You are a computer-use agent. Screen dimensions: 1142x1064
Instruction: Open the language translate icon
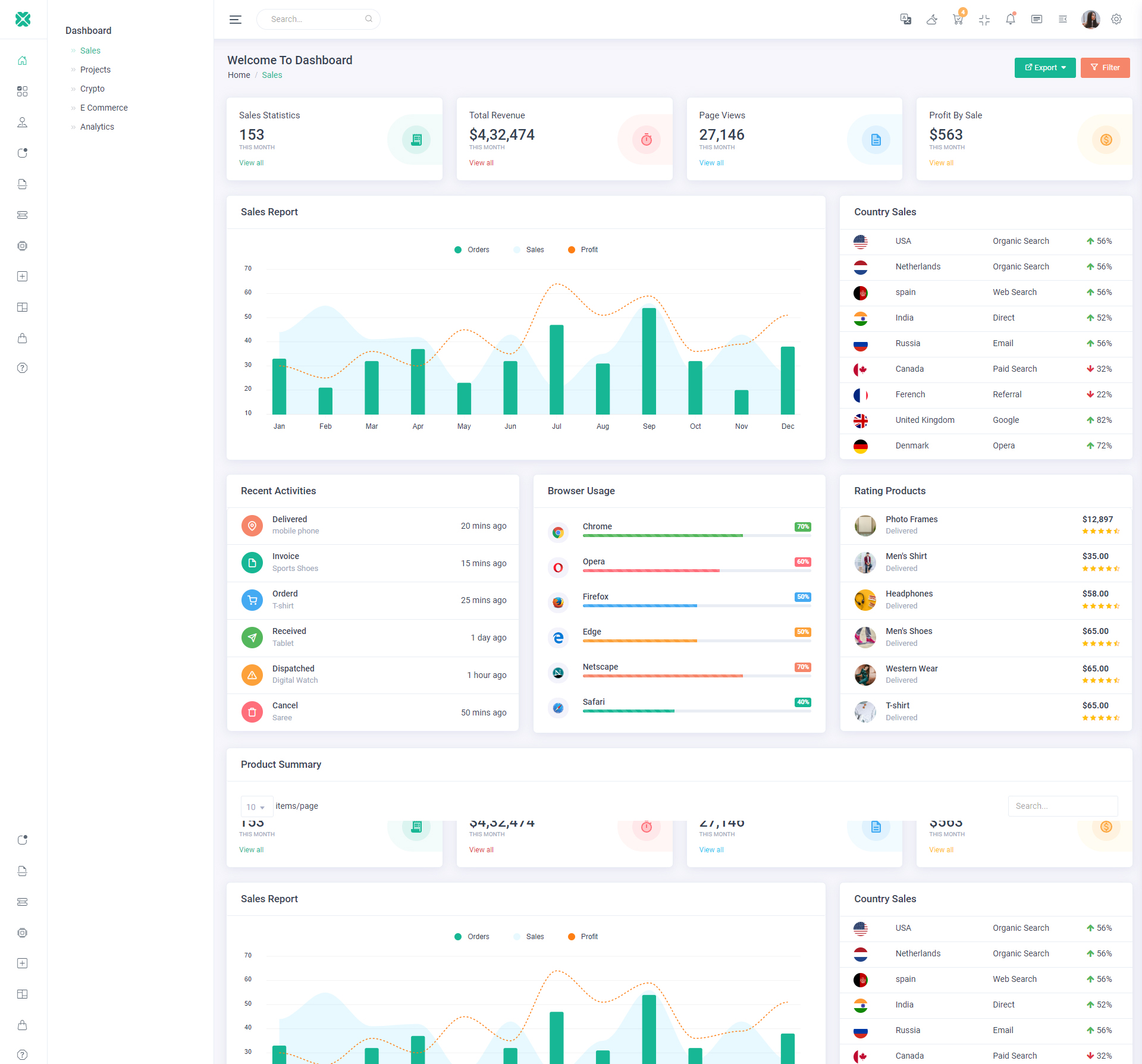tap(905, 19)
